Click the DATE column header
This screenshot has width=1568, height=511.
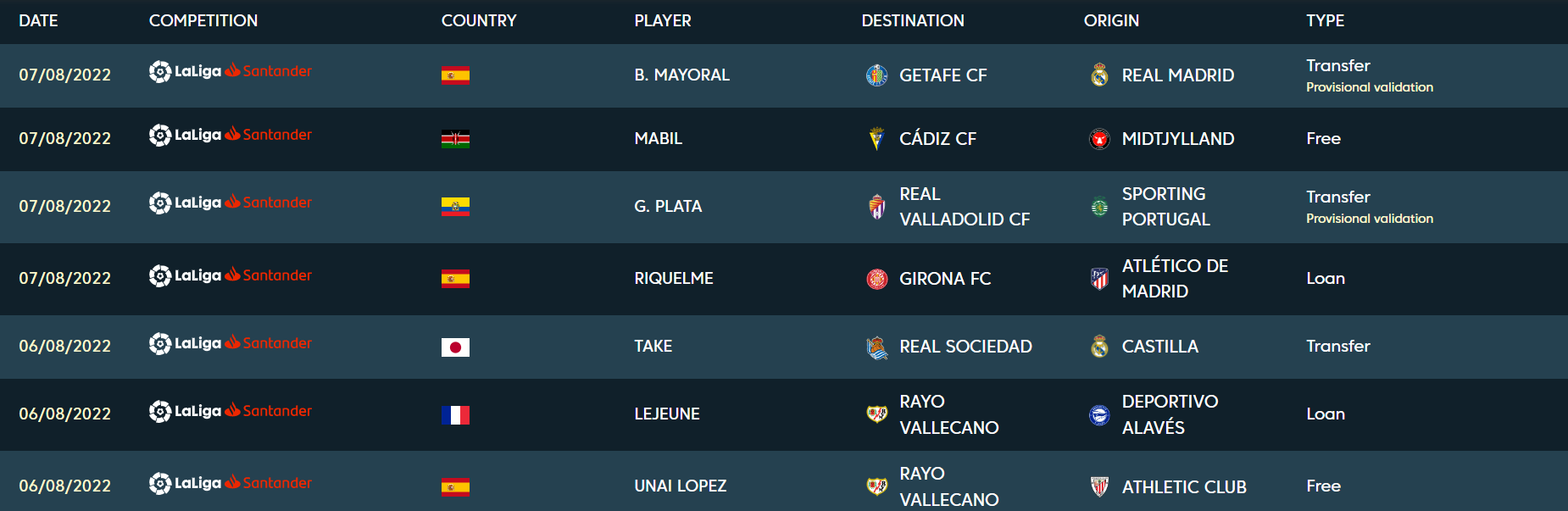tap(38, 20)
